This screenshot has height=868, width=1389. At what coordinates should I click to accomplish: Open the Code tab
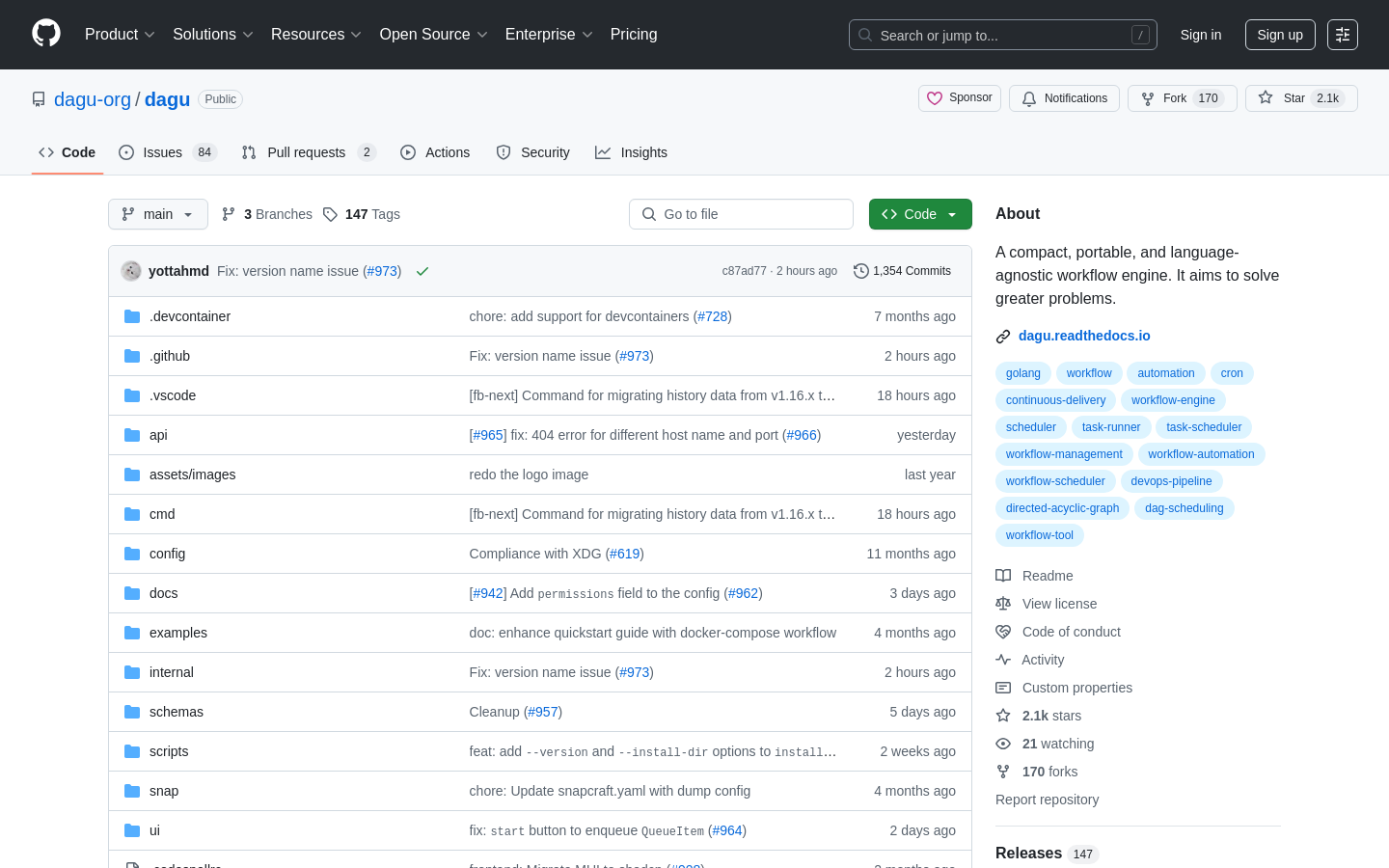pyautogui.click(x=68, y=152)
